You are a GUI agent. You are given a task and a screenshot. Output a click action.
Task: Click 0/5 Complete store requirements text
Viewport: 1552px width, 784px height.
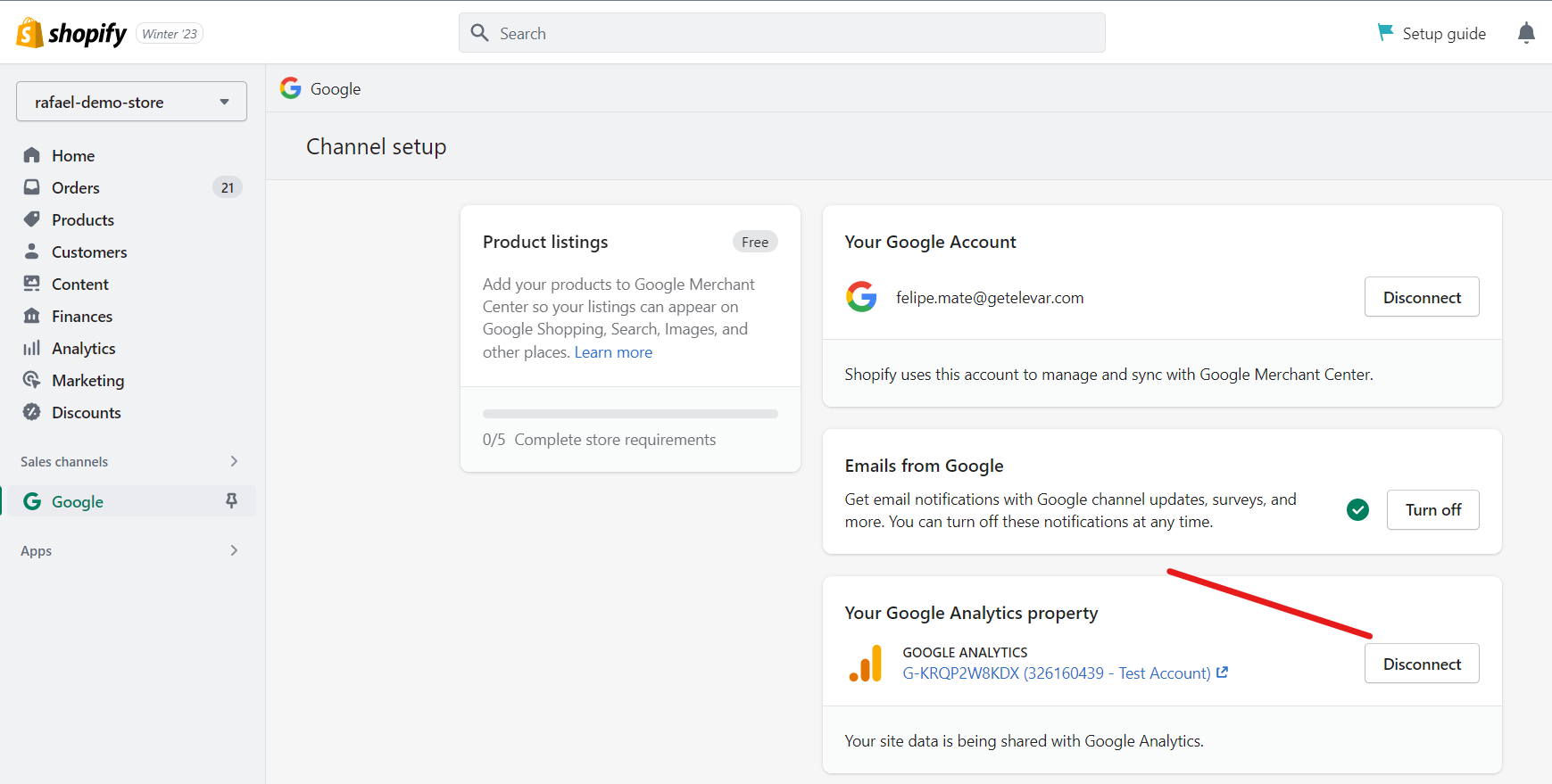point(599,440)
